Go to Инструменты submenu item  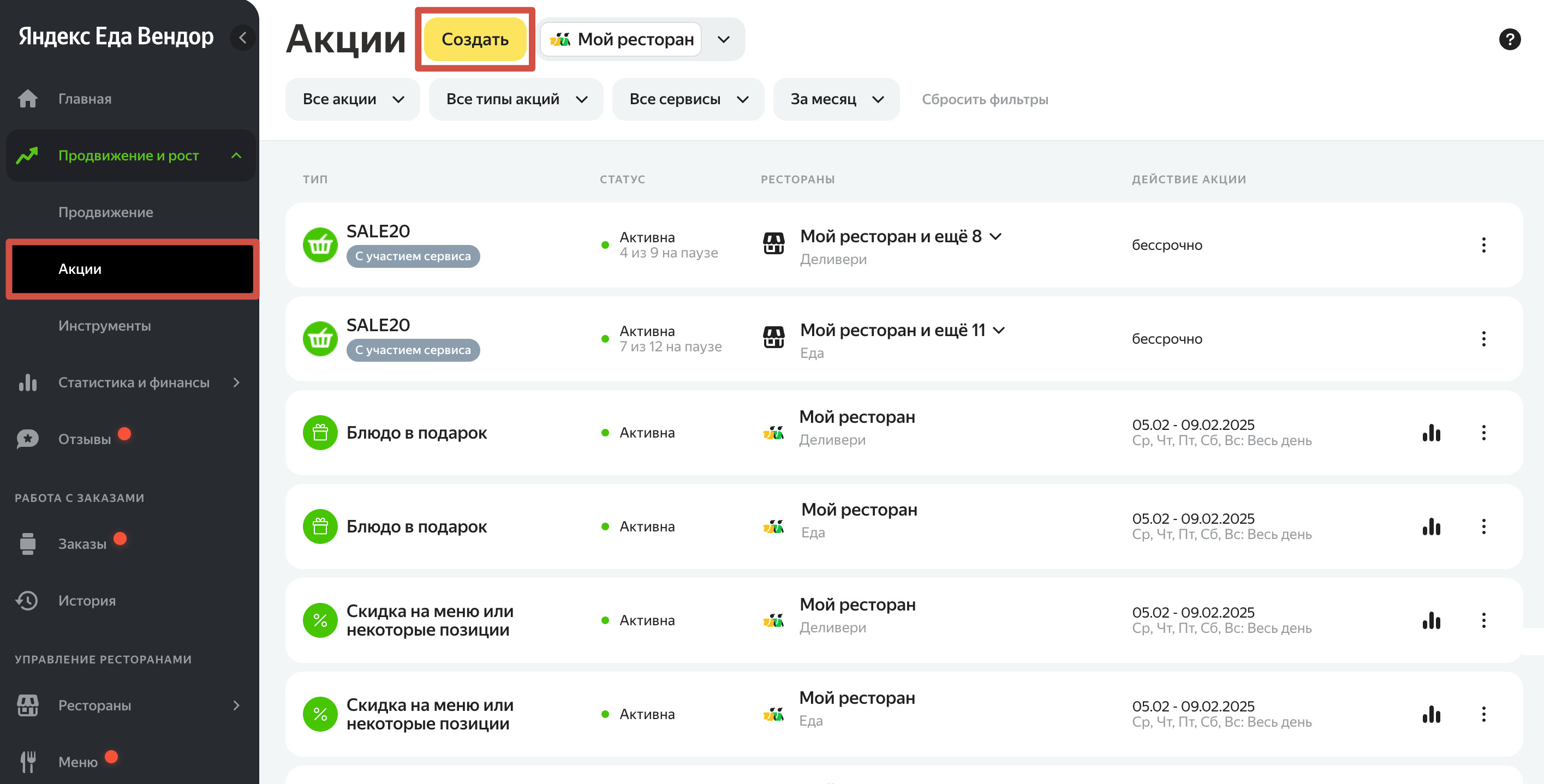coord(104,326)
